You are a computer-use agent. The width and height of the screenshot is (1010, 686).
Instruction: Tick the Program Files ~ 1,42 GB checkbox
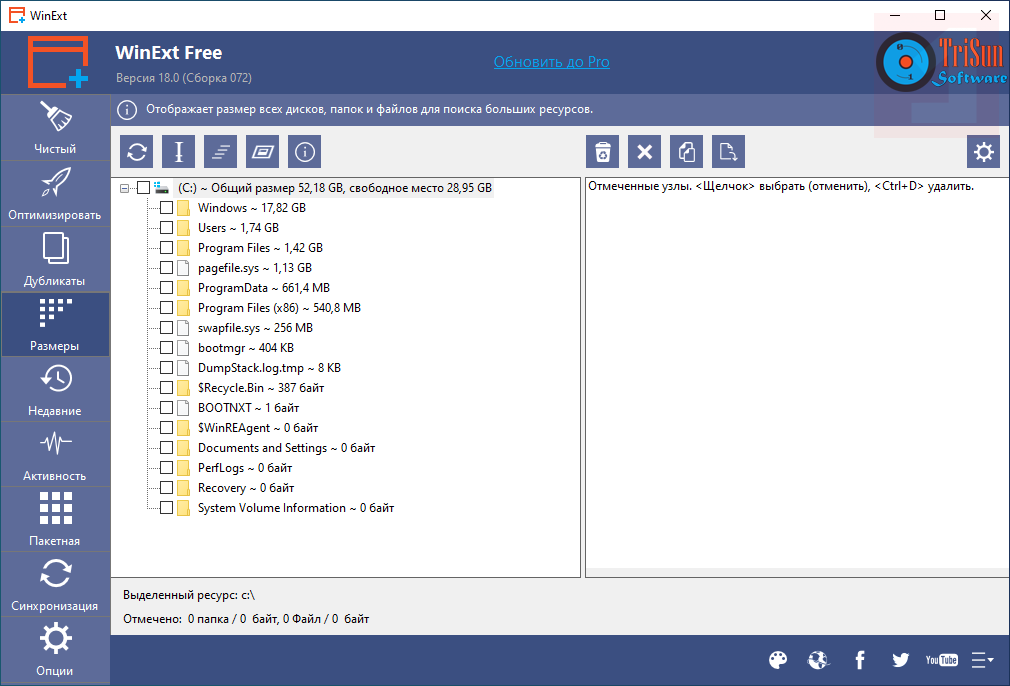[166, 247]
